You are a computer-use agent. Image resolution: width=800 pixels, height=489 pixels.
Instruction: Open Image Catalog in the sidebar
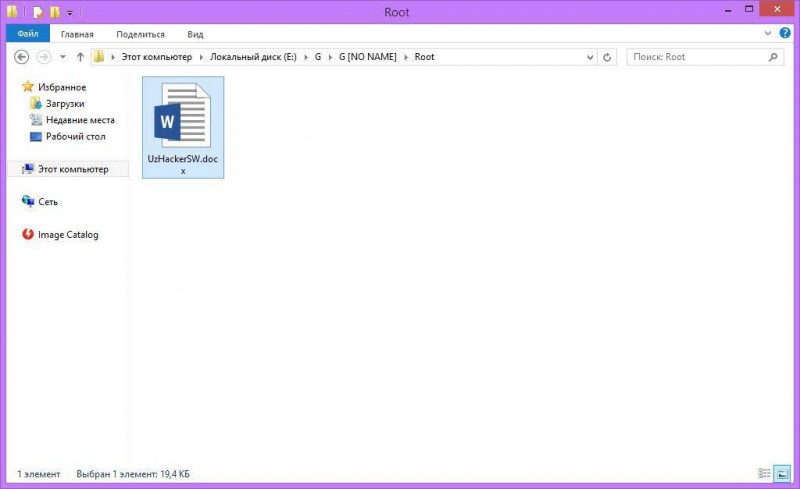point(68,234)
